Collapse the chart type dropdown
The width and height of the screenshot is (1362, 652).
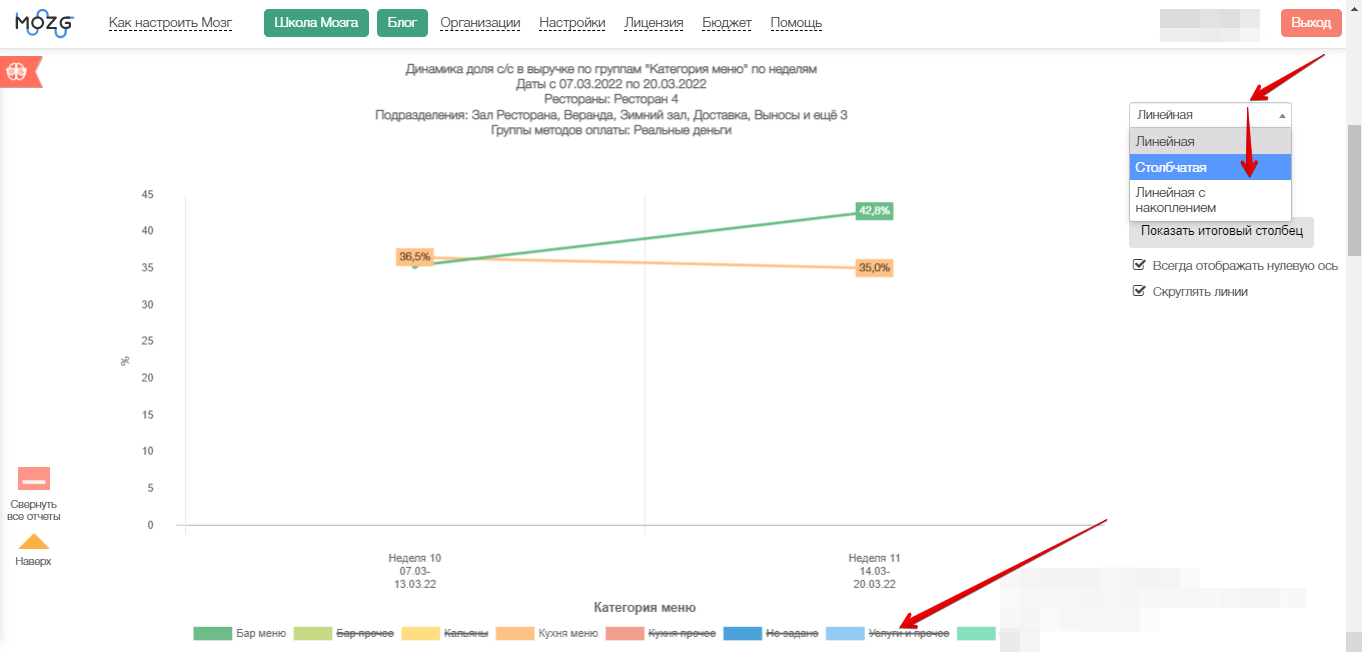pyautogui.click(x=1210, y=115)
